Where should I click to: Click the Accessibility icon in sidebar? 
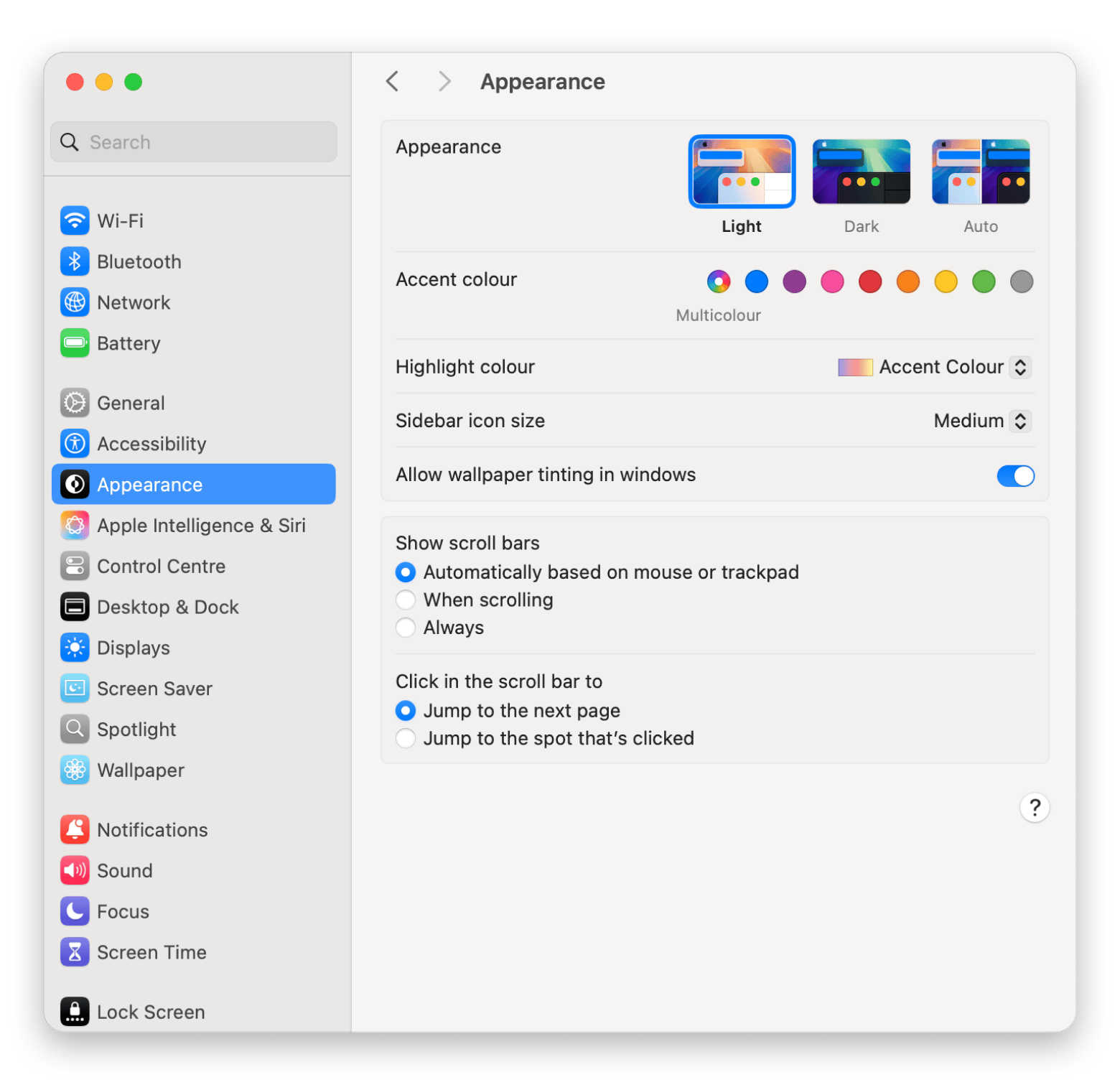[75, 444]
